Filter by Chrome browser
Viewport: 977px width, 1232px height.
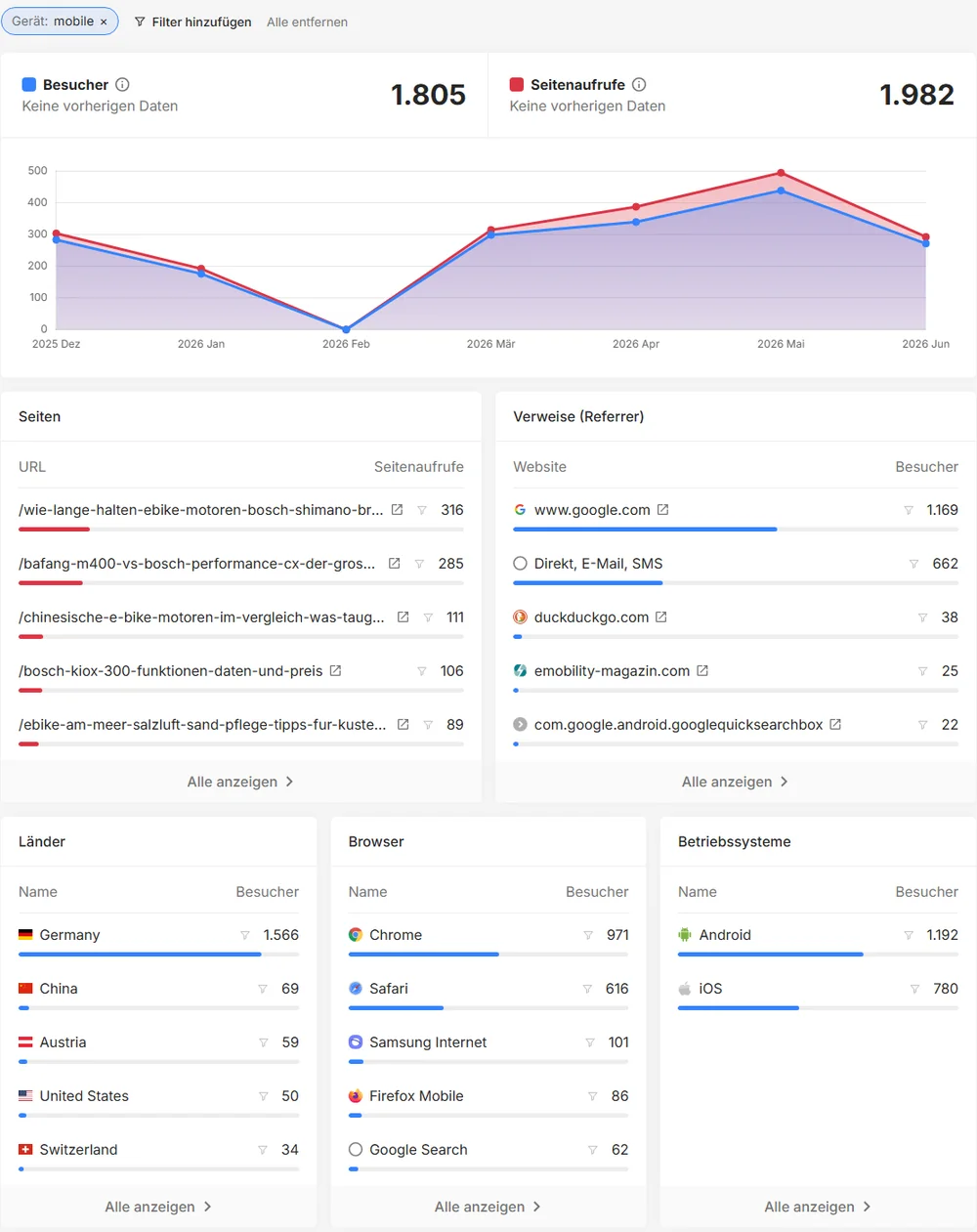(588, 935)
